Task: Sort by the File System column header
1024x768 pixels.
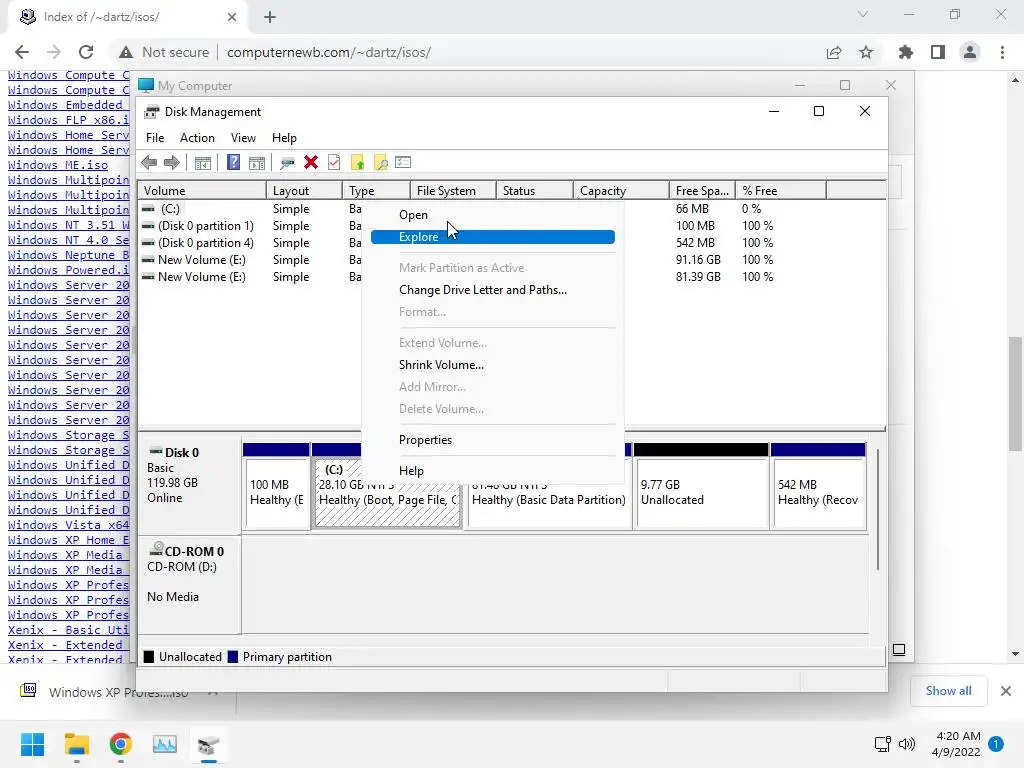Action: tap(453, 191)
